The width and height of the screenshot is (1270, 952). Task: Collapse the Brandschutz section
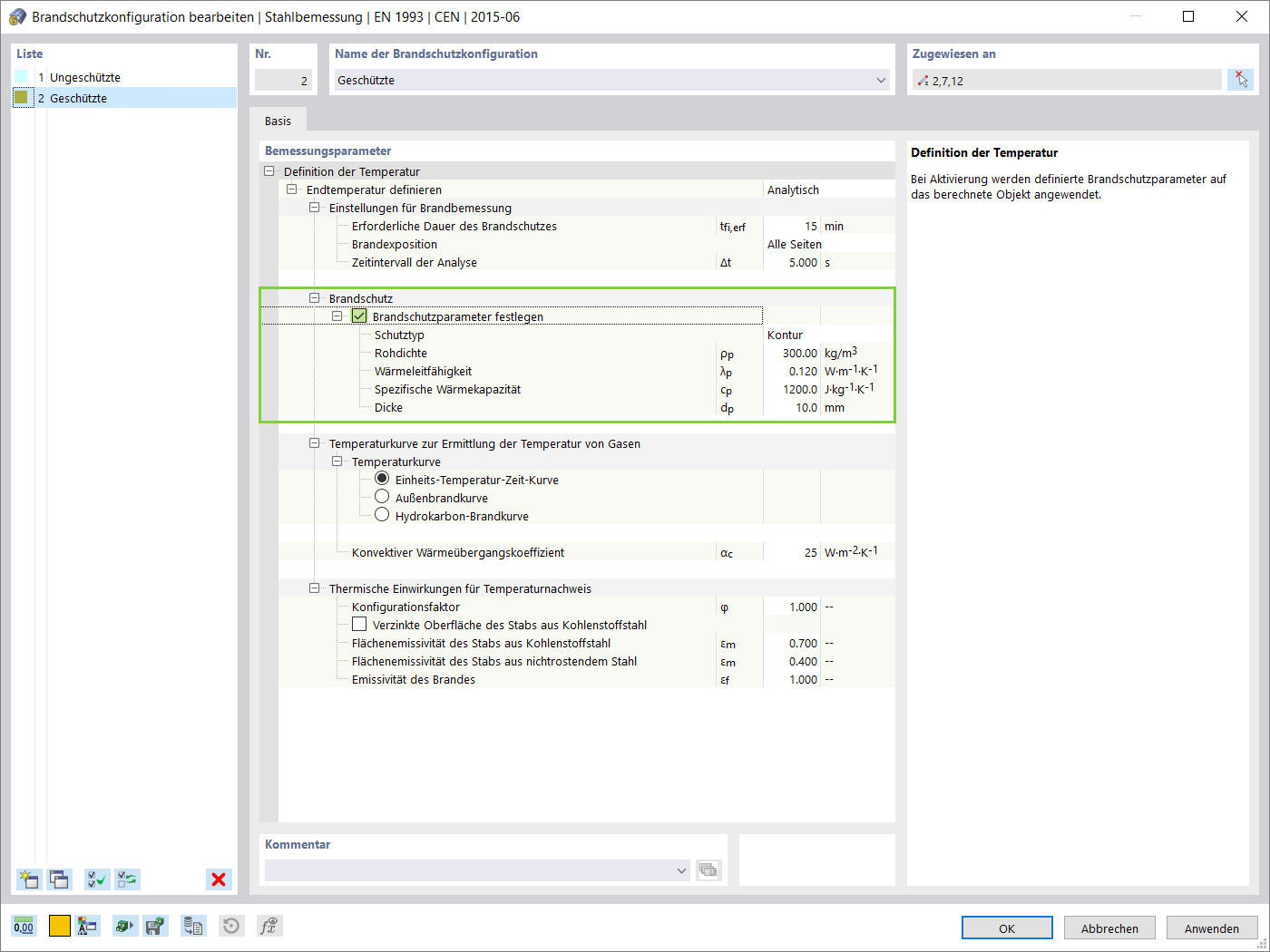tap(314, 298)
